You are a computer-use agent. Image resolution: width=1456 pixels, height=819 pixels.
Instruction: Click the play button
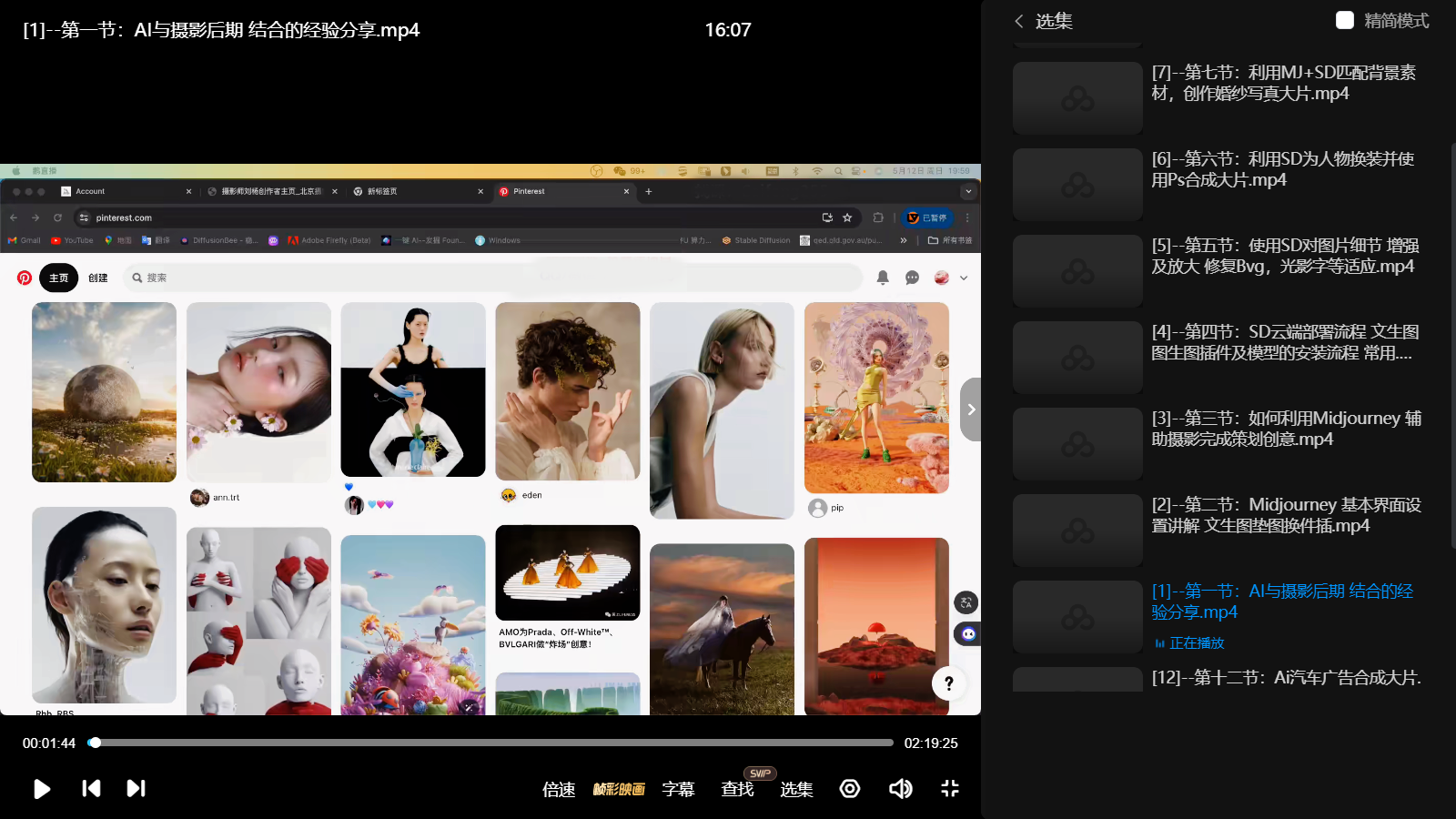tap(42, 789)
